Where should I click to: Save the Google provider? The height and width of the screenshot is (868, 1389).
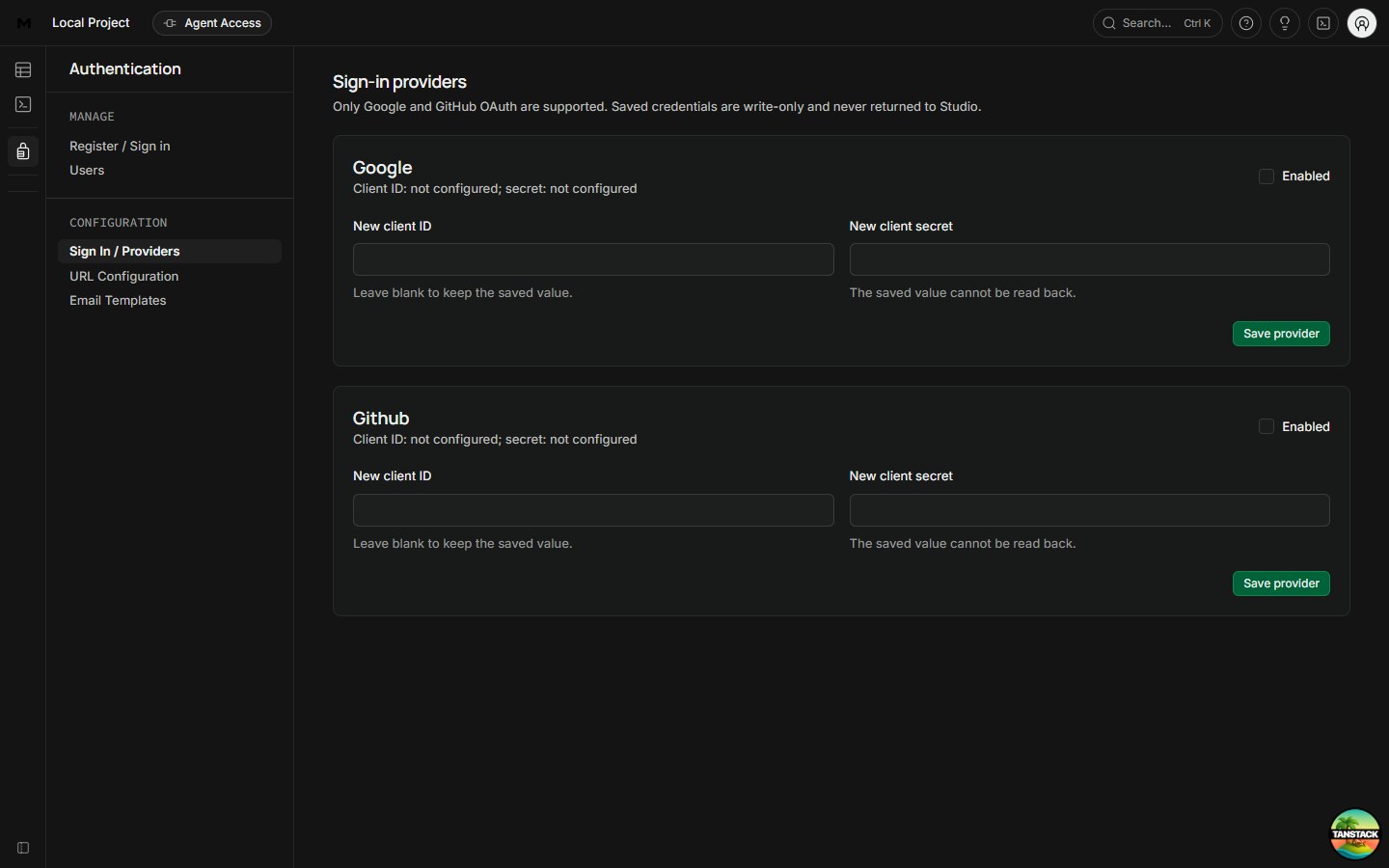pyautogui.click(x=1281, y=334)
